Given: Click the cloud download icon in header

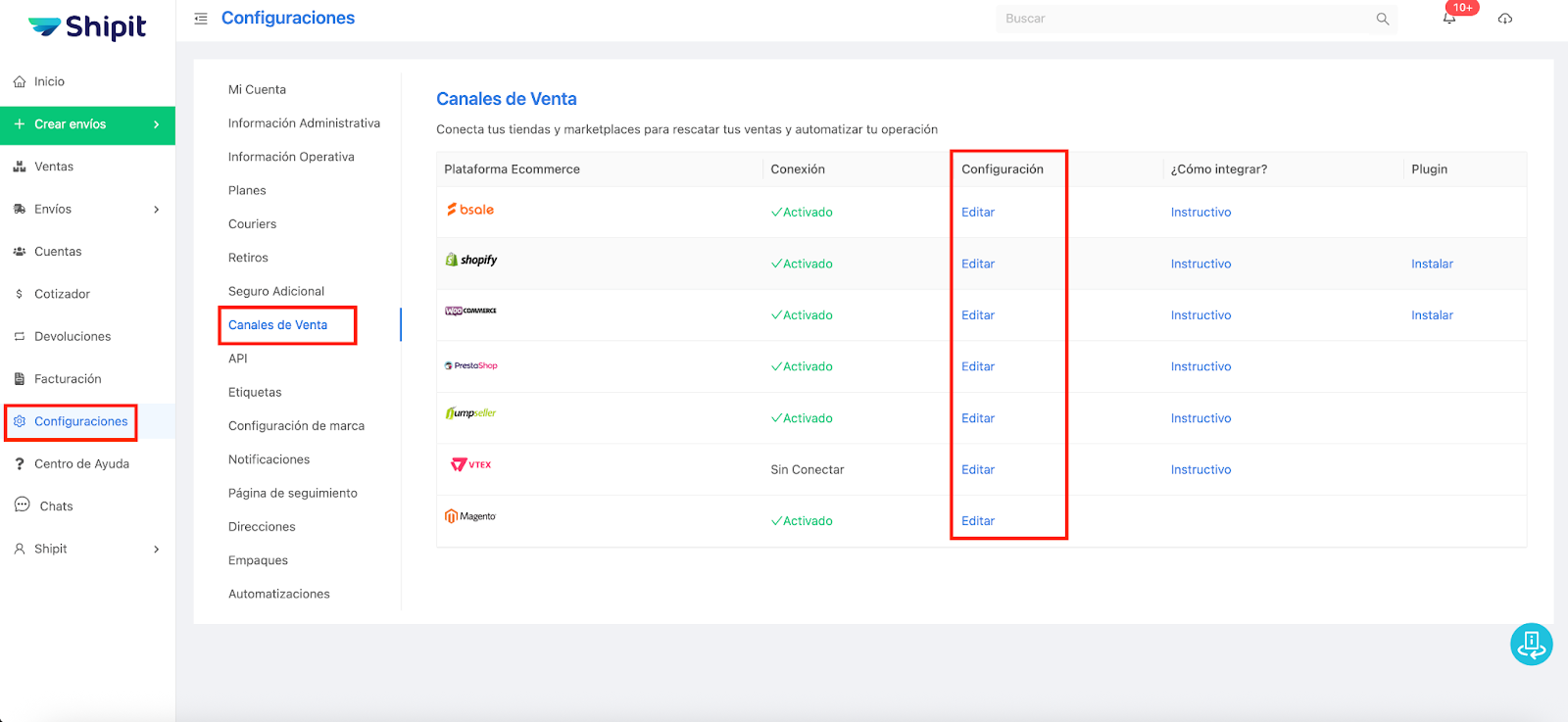Looking at the screenshot, I should 1505,19.
